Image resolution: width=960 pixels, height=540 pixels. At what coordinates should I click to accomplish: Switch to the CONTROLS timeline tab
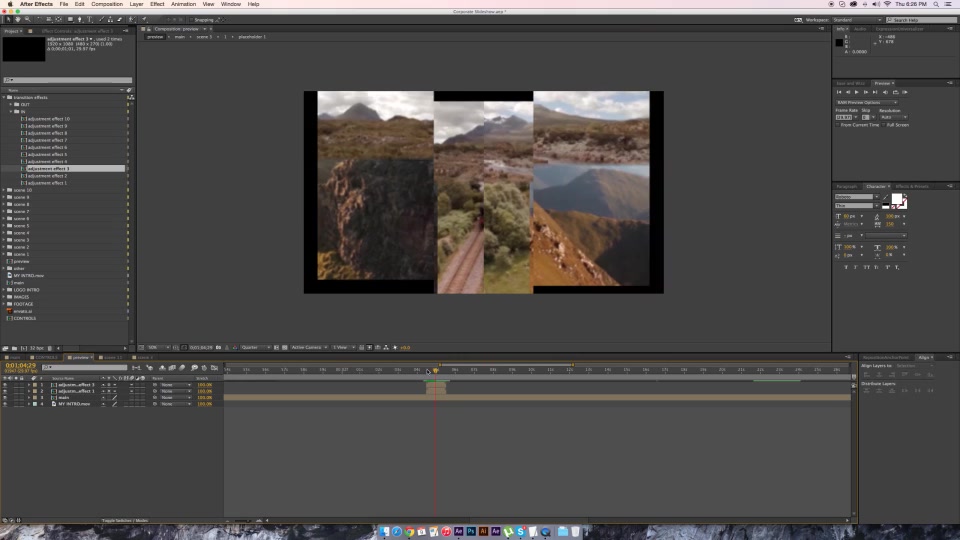pyautogui.click(x=45, y=357)
